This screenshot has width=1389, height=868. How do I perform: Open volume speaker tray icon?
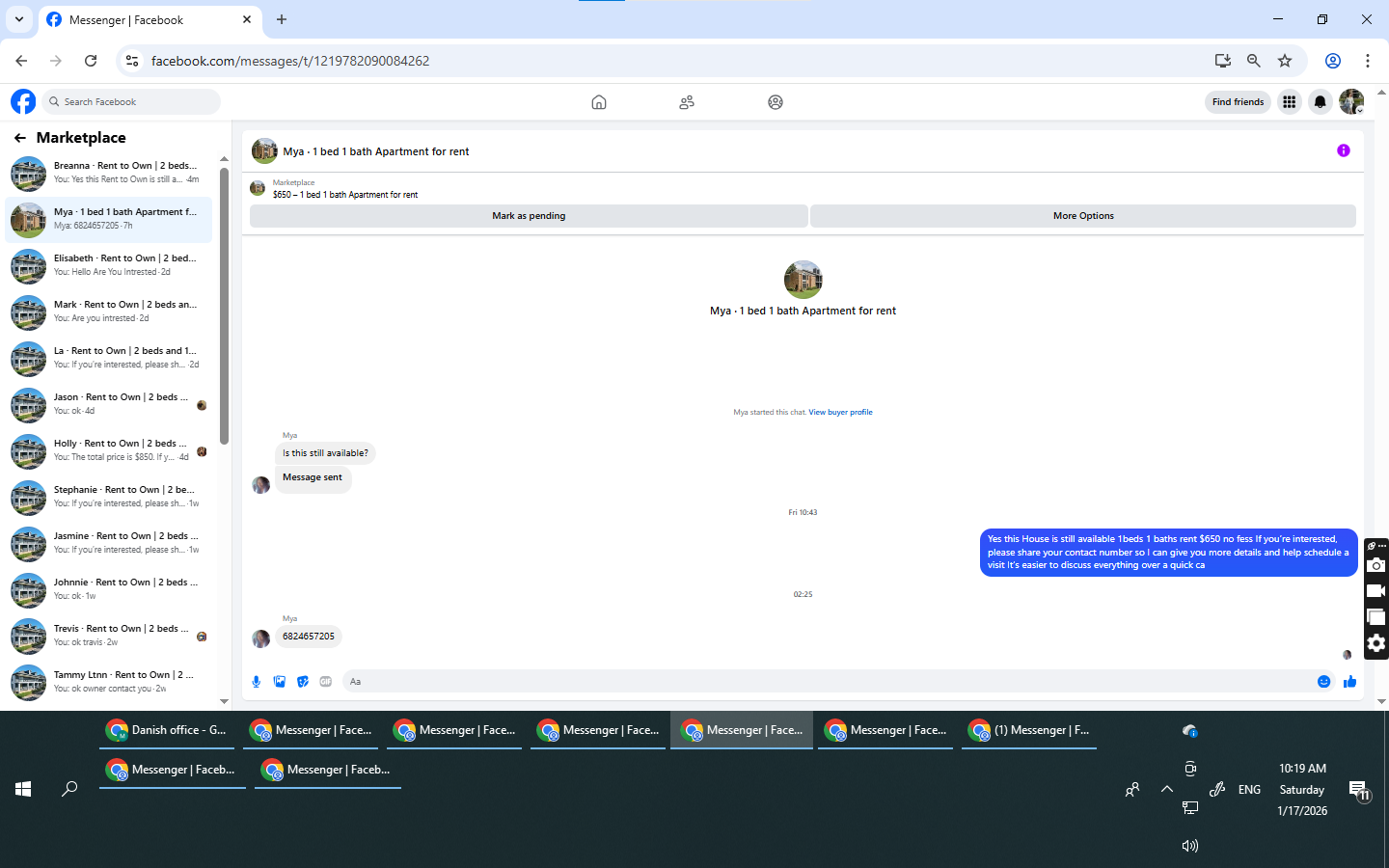(1190, 846)
